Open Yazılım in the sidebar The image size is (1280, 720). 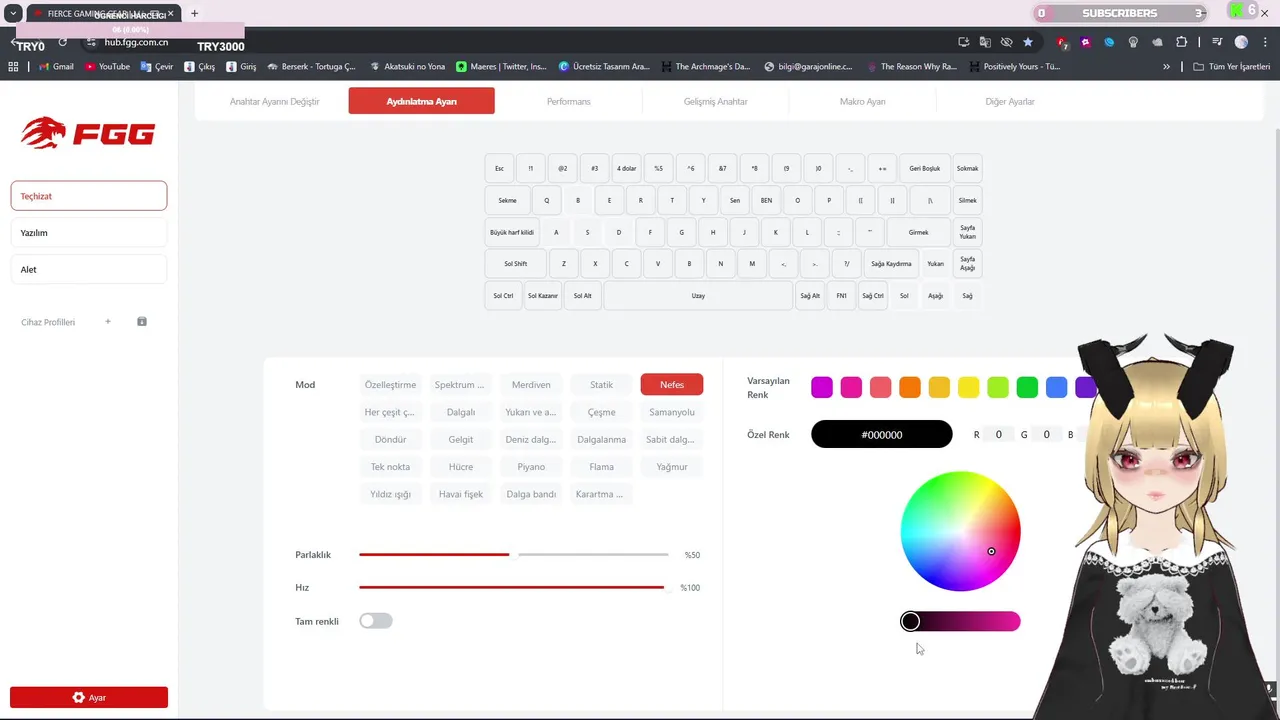[89, 233]
